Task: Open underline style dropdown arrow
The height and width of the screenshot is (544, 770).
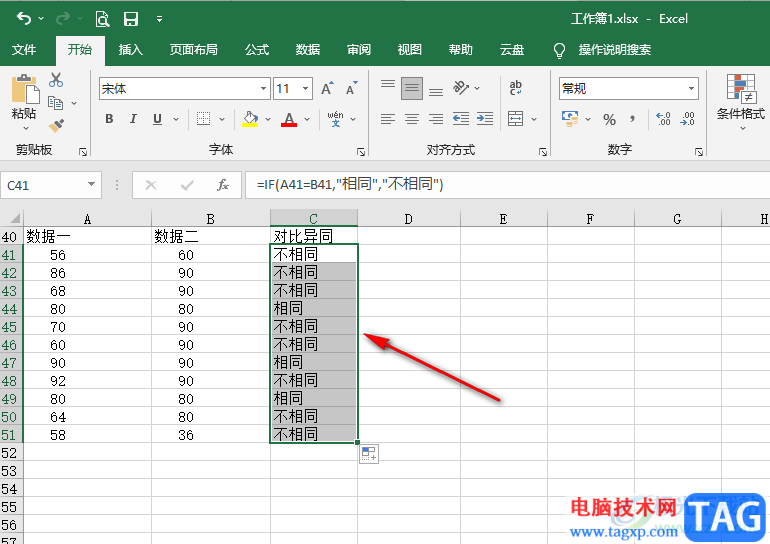Action: pyautogui.click(x=176, y=119)
